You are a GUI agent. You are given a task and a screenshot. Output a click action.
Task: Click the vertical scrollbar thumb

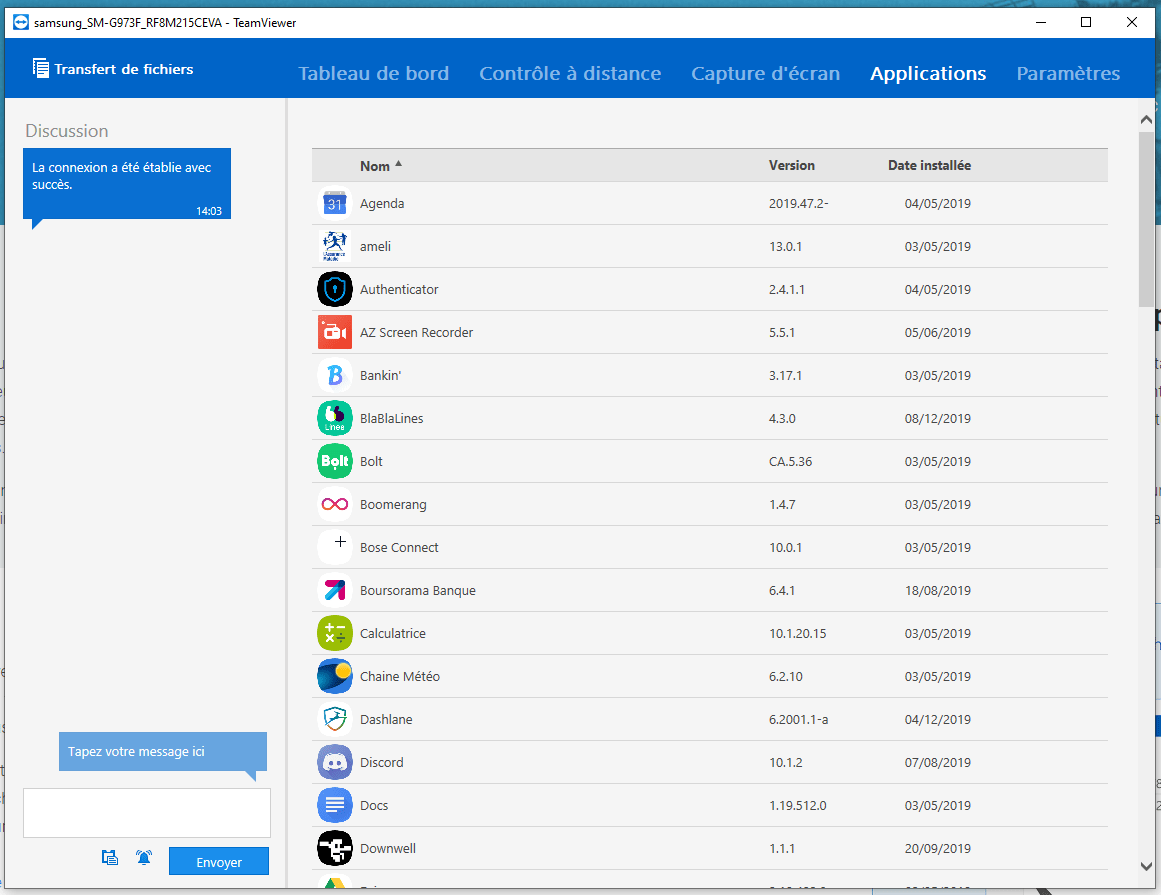(x=1146, y=218)
